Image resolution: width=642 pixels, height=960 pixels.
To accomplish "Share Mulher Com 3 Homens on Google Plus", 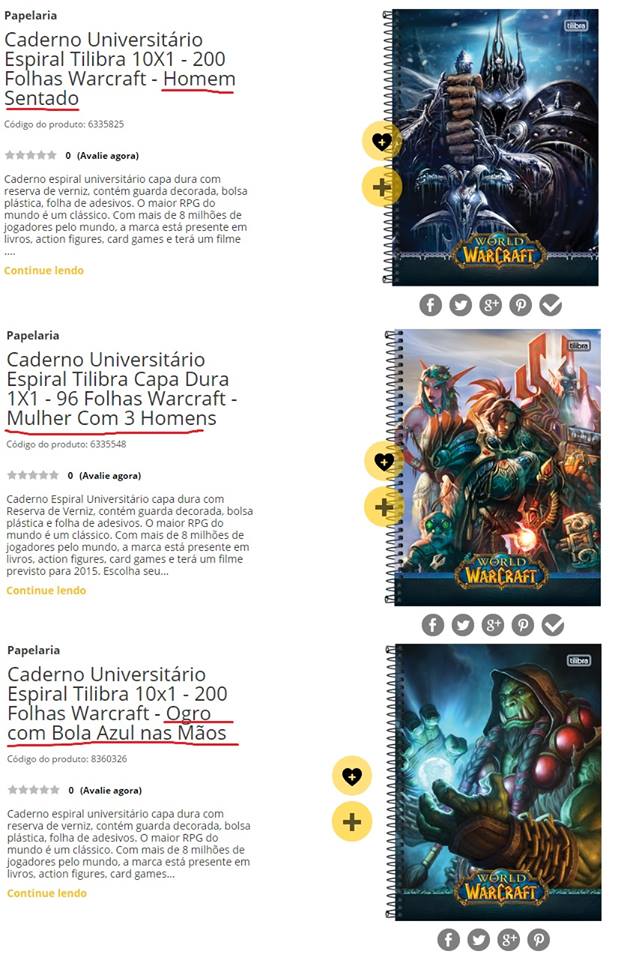I will point(493,625).
